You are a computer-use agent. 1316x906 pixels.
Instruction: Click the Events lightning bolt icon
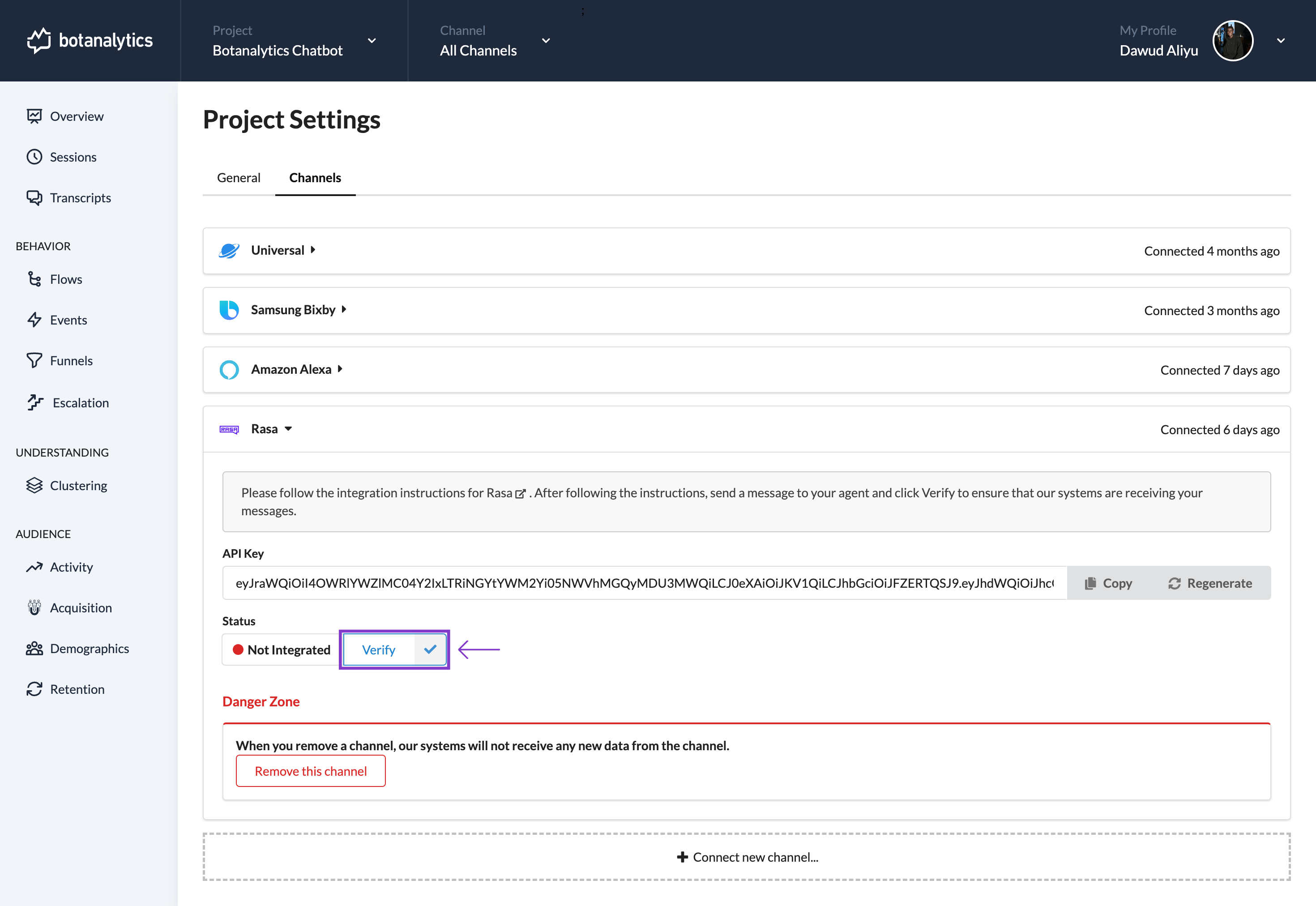tap(34, 320)
